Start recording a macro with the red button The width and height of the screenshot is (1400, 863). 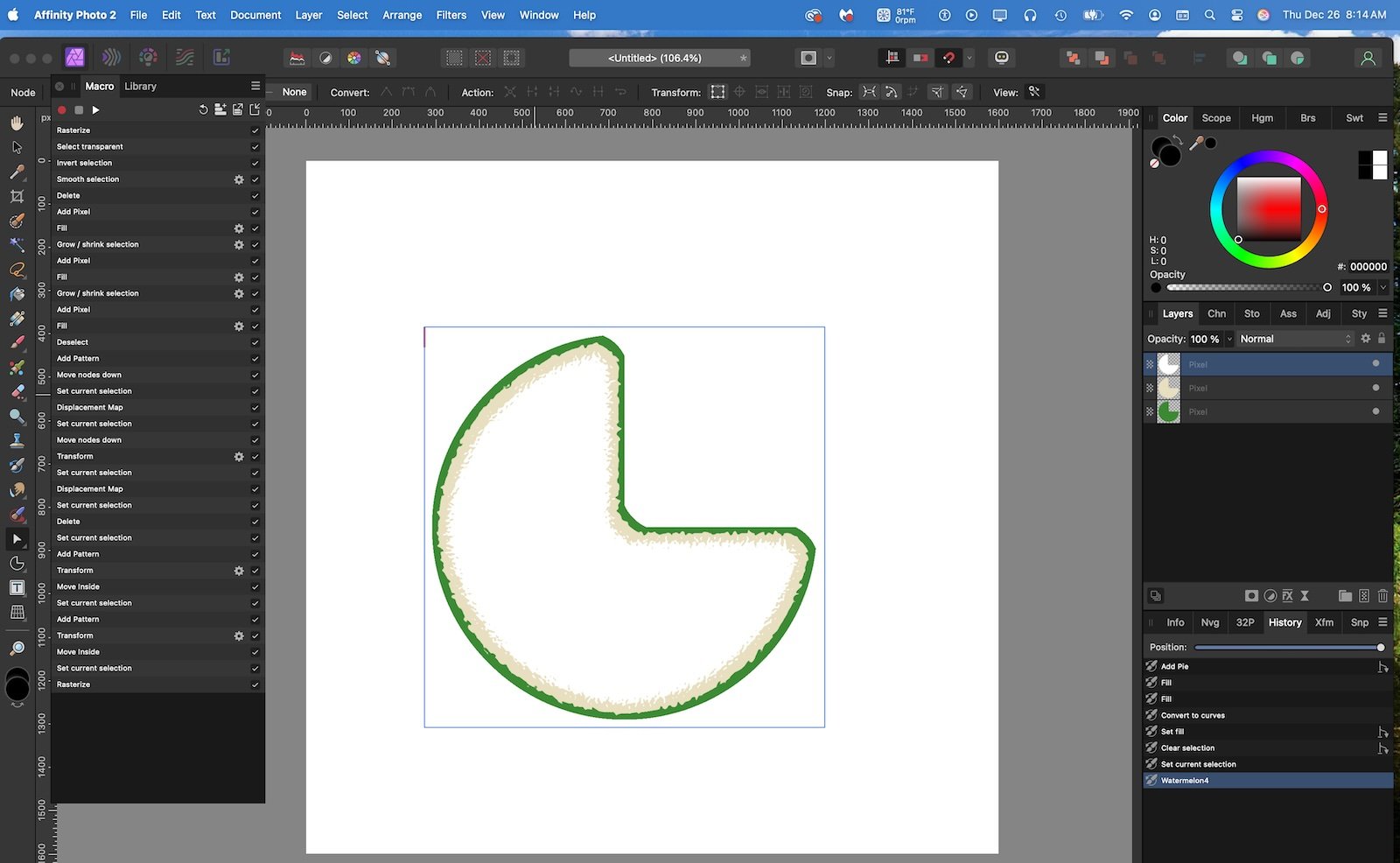(62, 110)
